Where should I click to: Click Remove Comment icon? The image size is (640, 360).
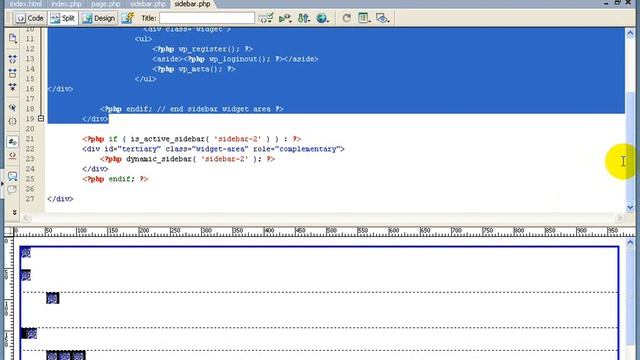pyautogui.click(x=12, y=189)
